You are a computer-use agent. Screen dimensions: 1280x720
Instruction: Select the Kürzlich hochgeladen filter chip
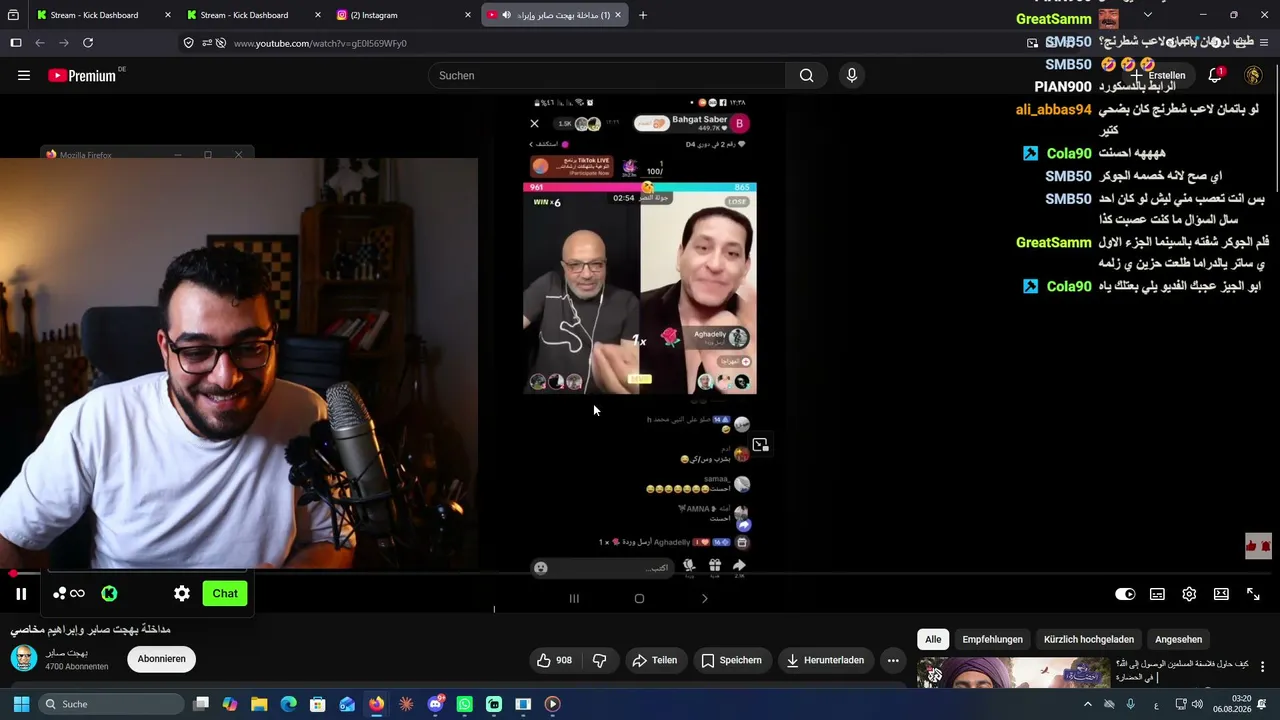point(1089,639)
